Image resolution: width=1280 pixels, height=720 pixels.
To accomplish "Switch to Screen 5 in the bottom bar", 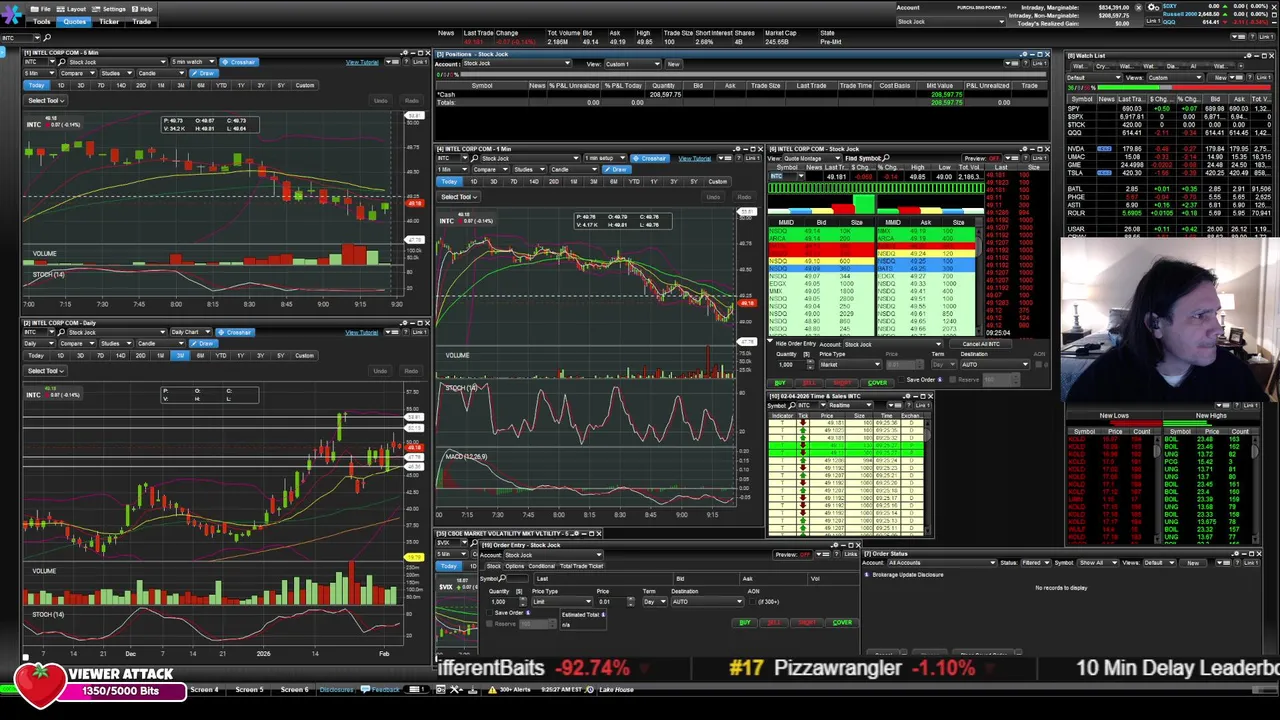I will pyautogui.click(x=249, y=690).
